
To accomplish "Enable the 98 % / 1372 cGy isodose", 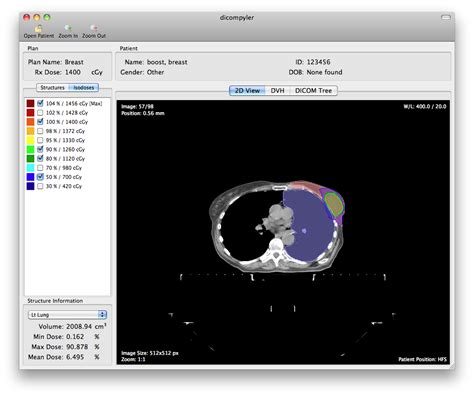I will [x=40, y=131].
